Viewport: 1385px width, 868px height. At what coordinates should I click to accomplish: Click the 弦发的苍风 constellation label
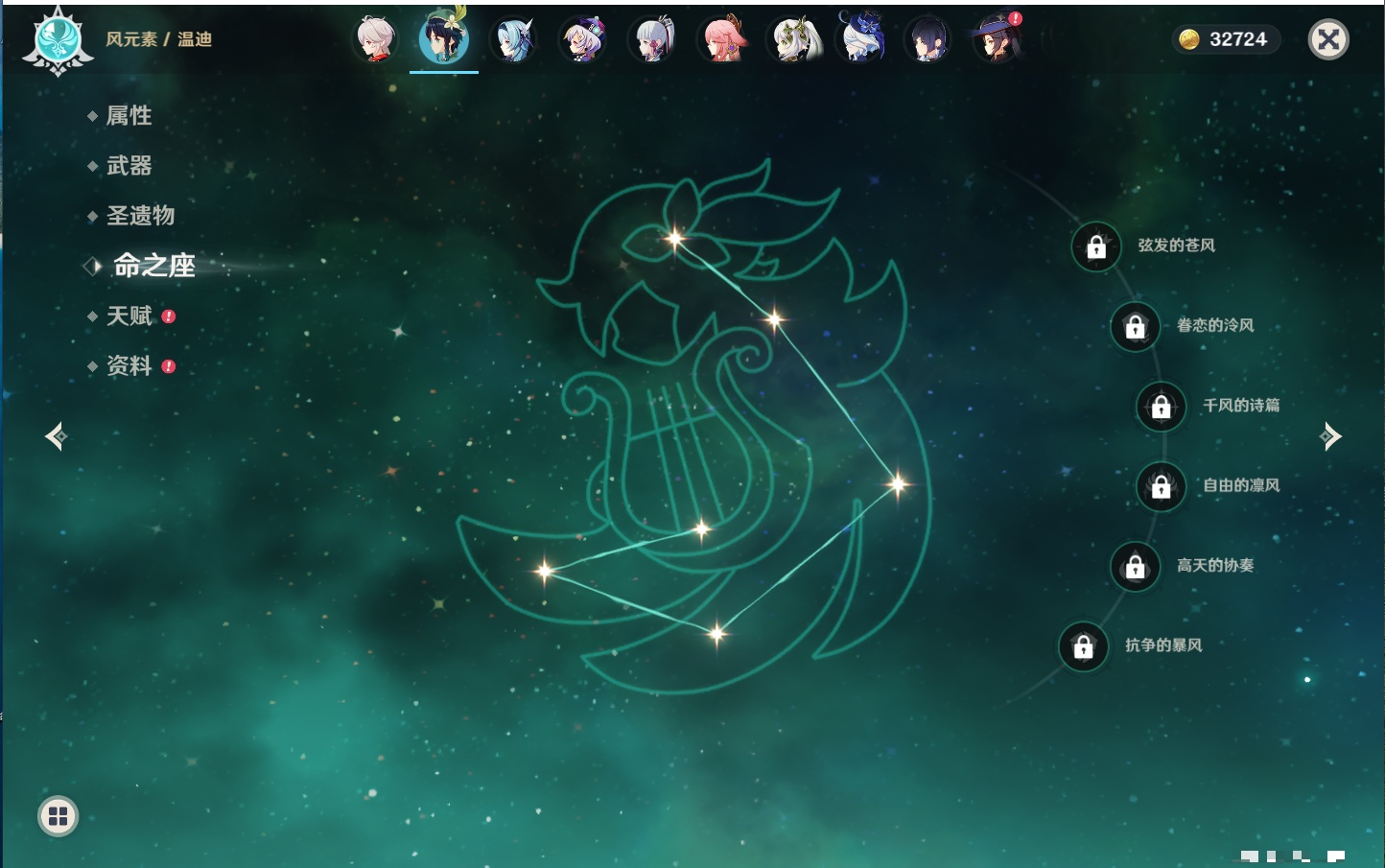(x=1177, y=246)
